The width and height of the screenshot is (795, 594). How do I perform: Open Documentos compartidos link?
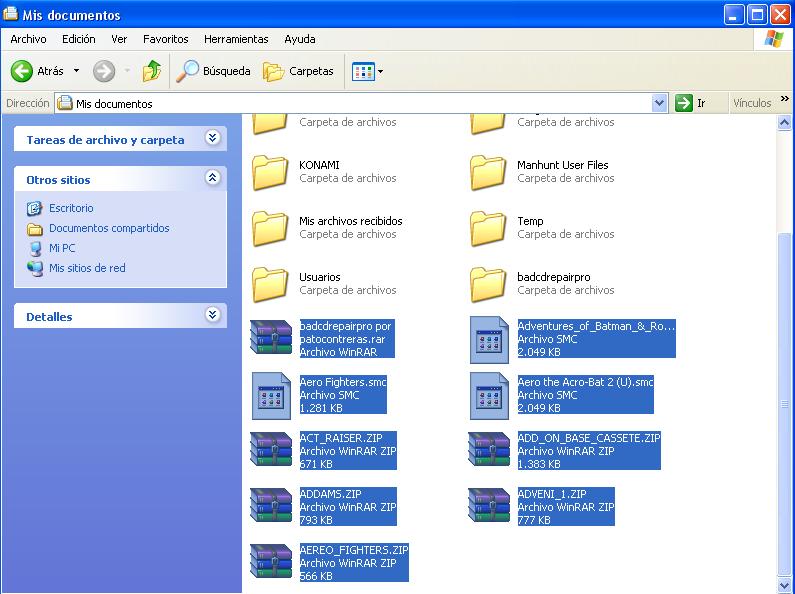109,228
